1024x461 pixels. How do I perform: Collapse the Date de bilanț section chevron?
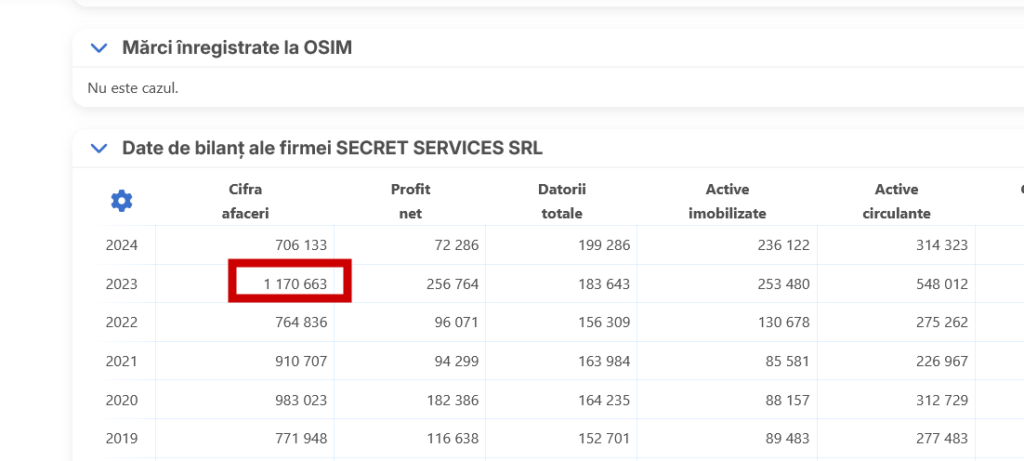[98, 148]
